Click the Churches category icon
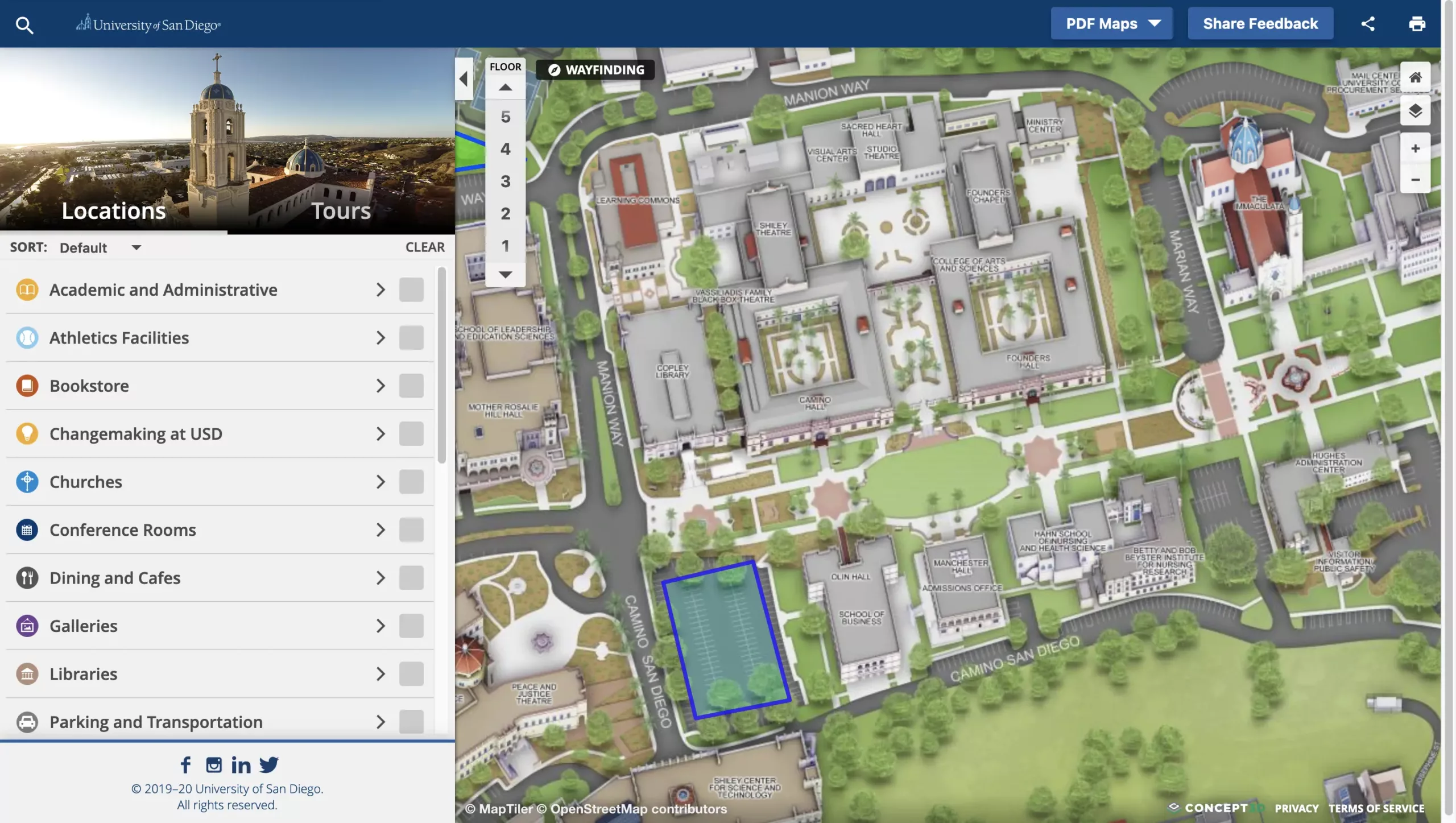The width and height of the screenshot is (1456, 823). (27, 482)
